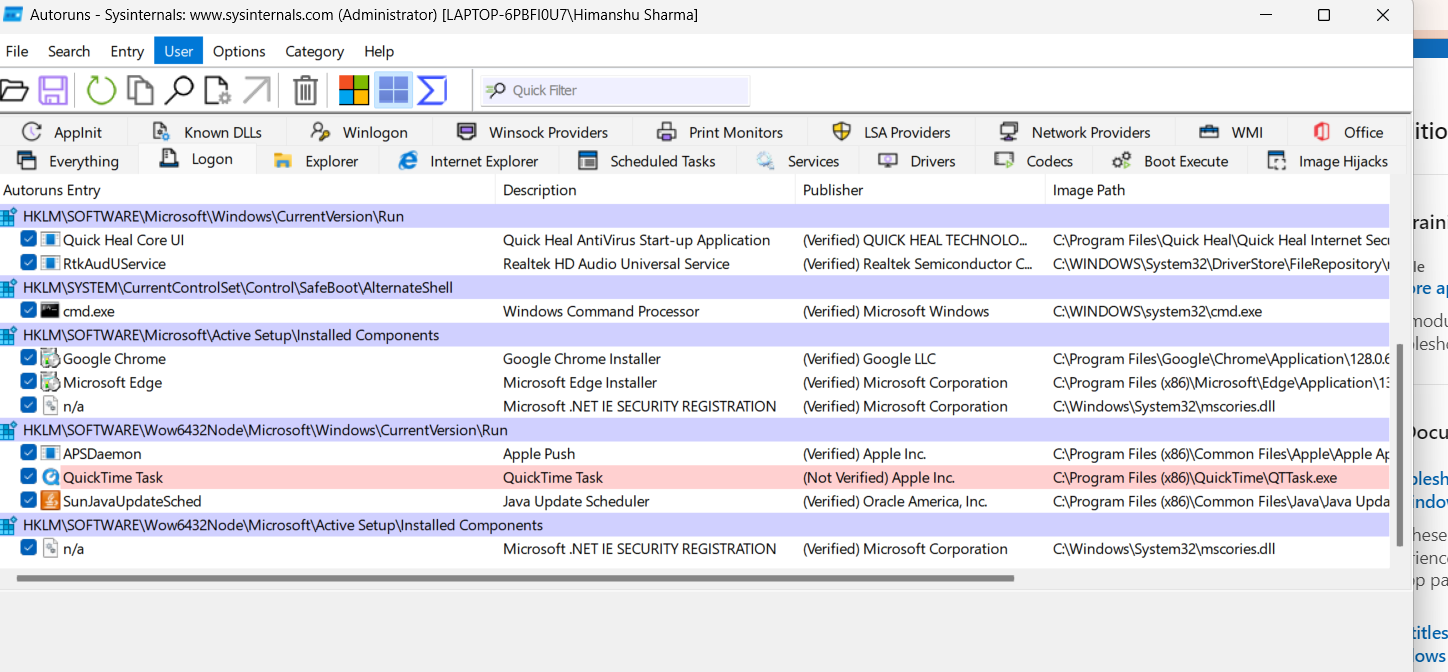
Task: Open the LSA Providers tab
Action: pyautogui.click(x=891, y=132)
